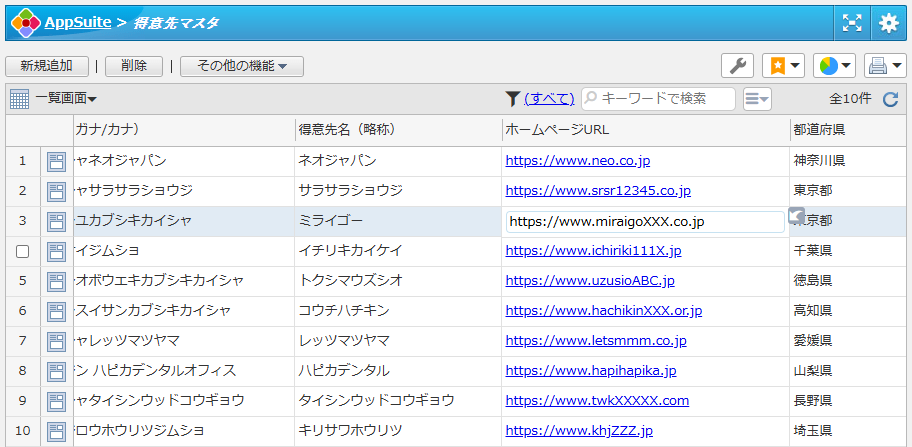Open the https://www.neo.co.jp link
The image size is (912, 447).
pyautogui.click(x=578, y=160)
